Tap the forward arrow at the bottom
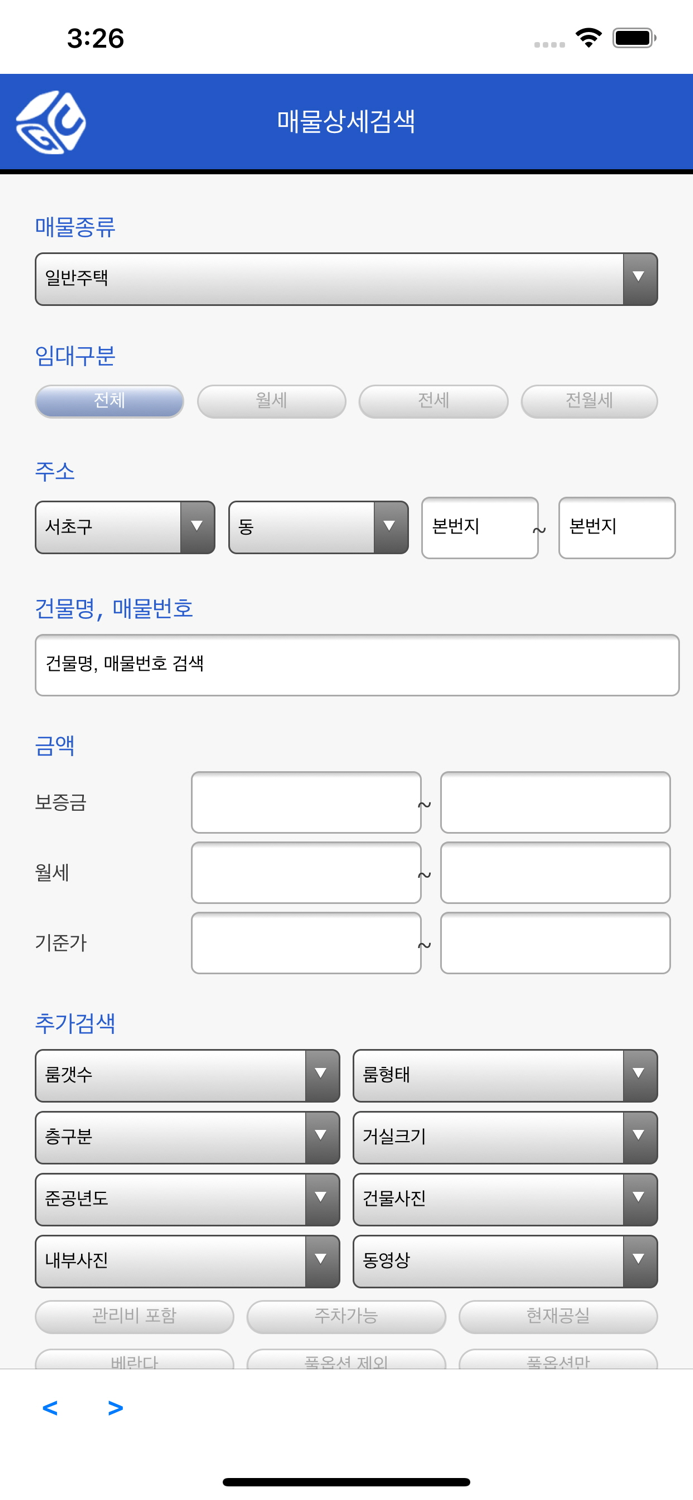 pyautogui.click(x=115, y=1407)
